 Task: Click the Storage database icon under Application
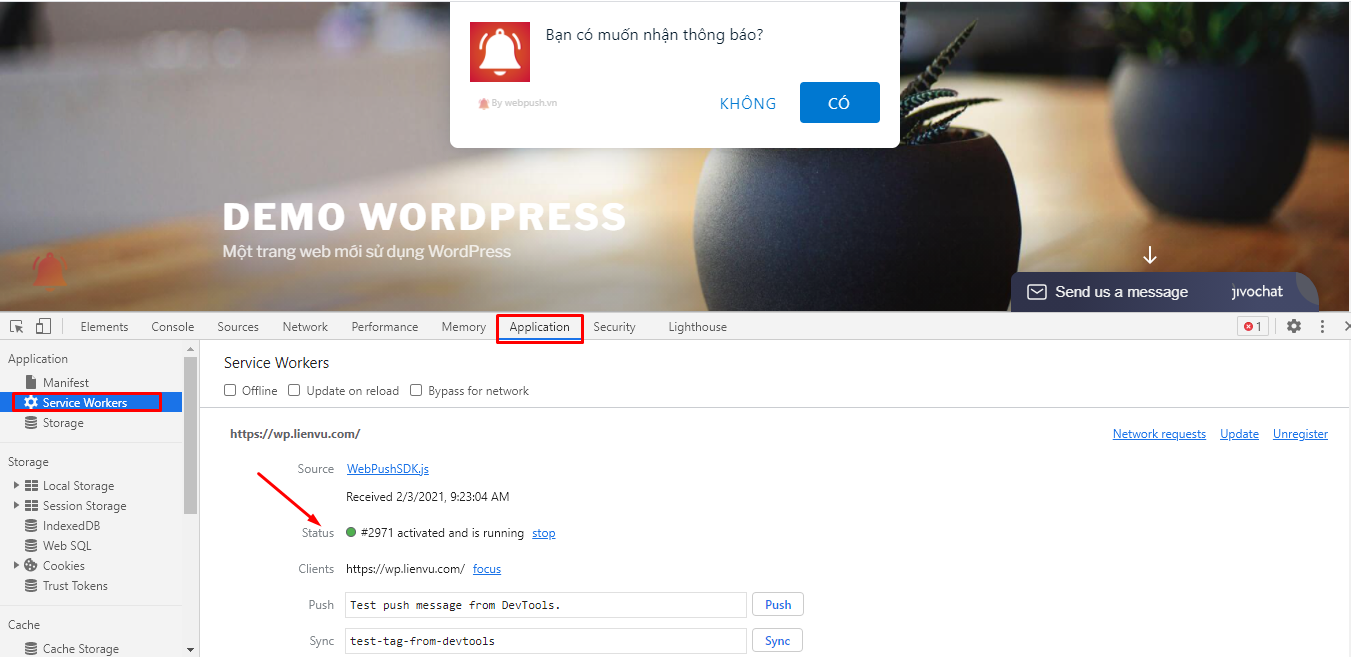pos(31,423)
